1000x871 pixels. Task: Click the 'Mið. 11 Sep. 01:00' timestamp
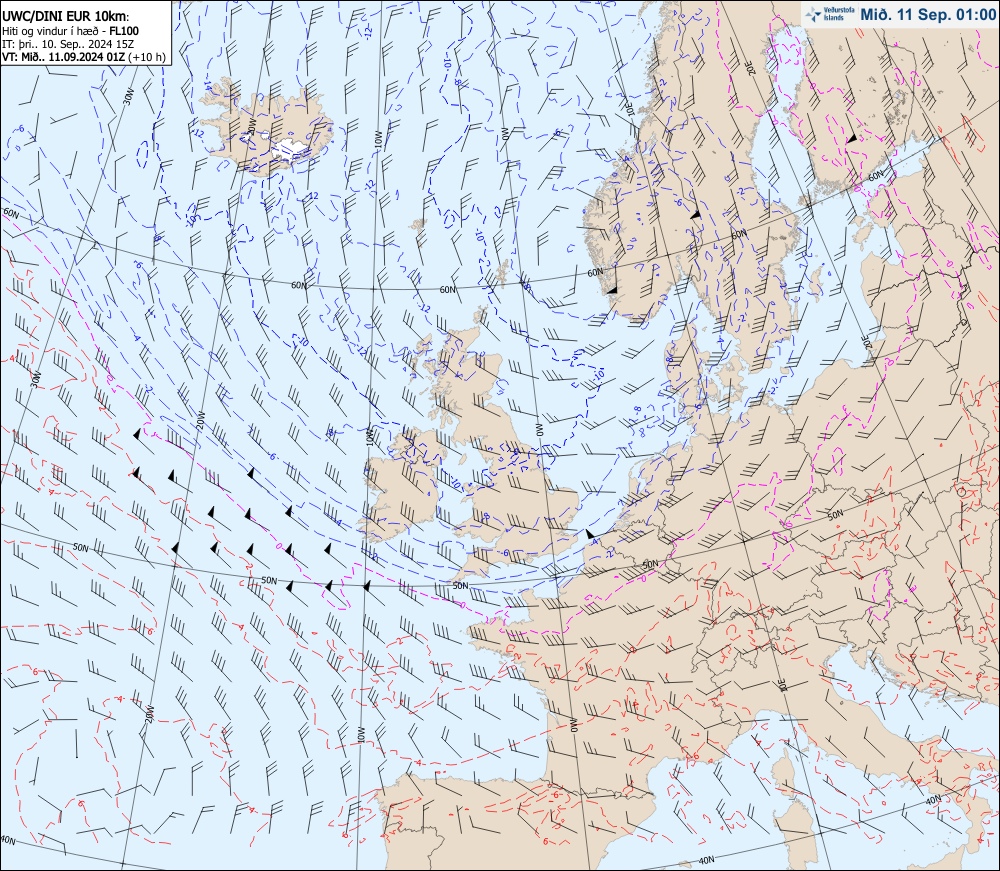[927, 15]
